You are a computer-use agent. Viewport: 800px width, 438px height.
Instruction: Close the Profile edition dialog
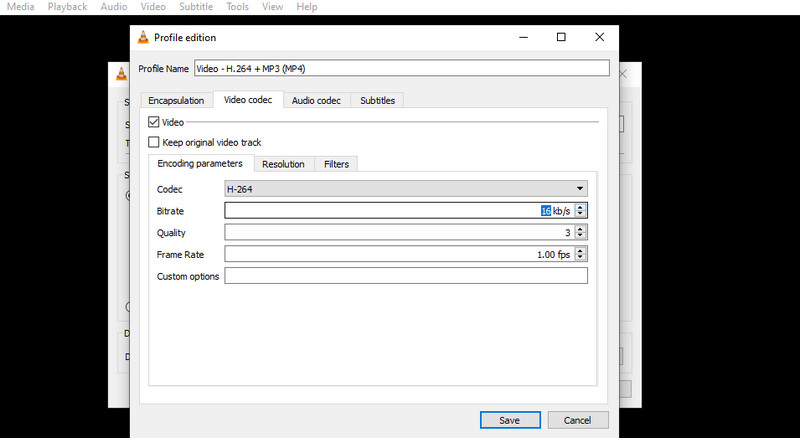[x=599, y=38]
